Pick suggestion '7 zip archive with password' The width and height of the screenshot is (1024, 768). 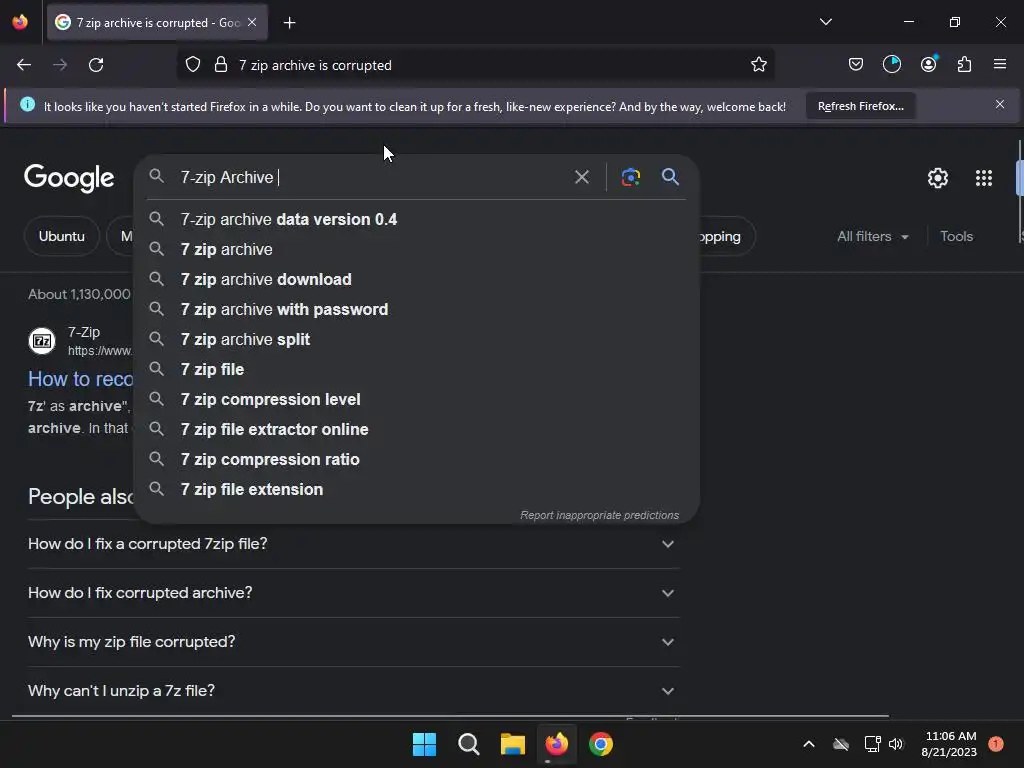(417, 310)
